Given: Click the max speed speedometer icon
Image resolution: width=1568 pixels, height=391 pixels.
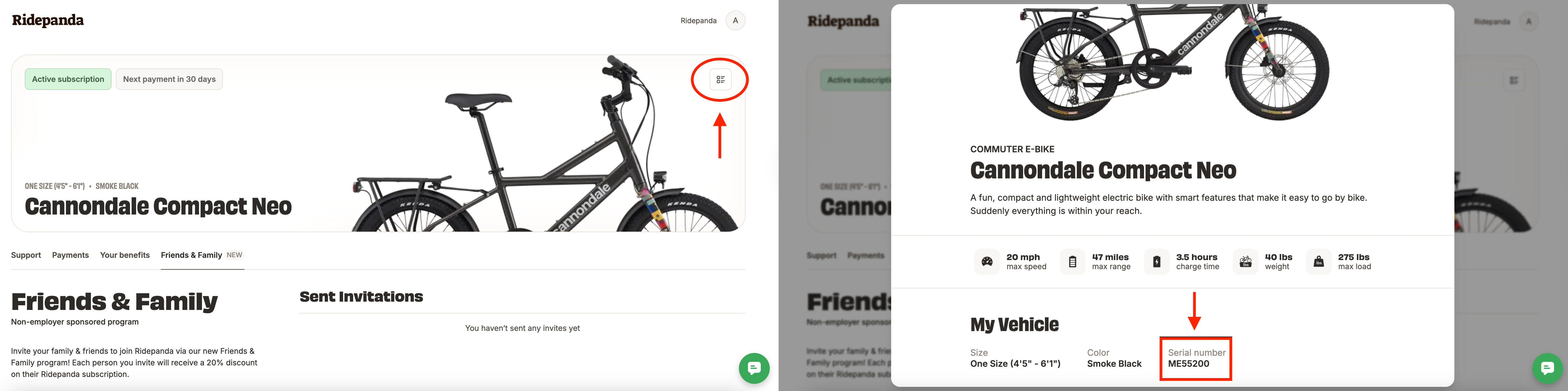Looking at the screenshot, I should pos(987,261).
